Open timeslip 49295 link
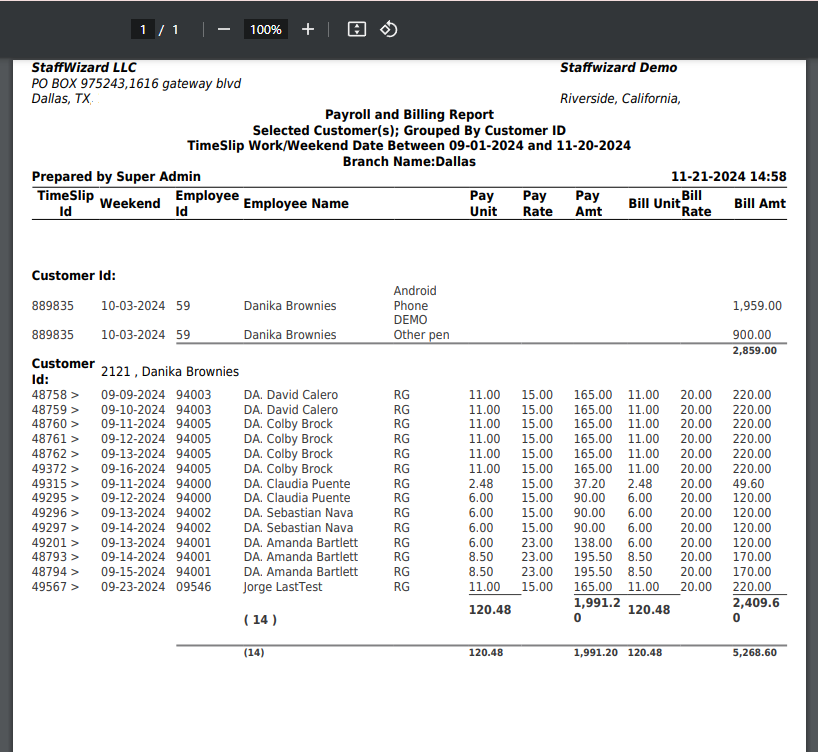 coord(55,498)
